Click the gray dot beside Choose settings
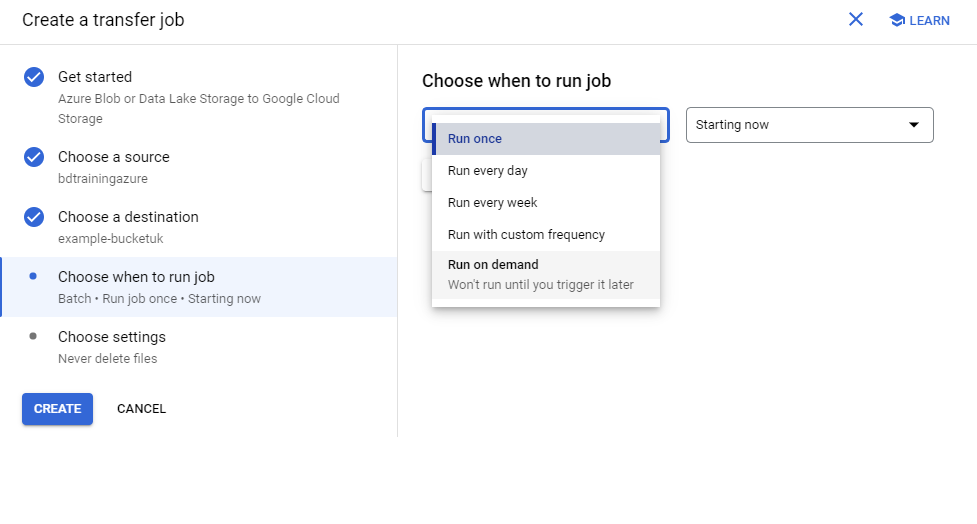This screenshot has width=977, height=524. click(33, 336)
